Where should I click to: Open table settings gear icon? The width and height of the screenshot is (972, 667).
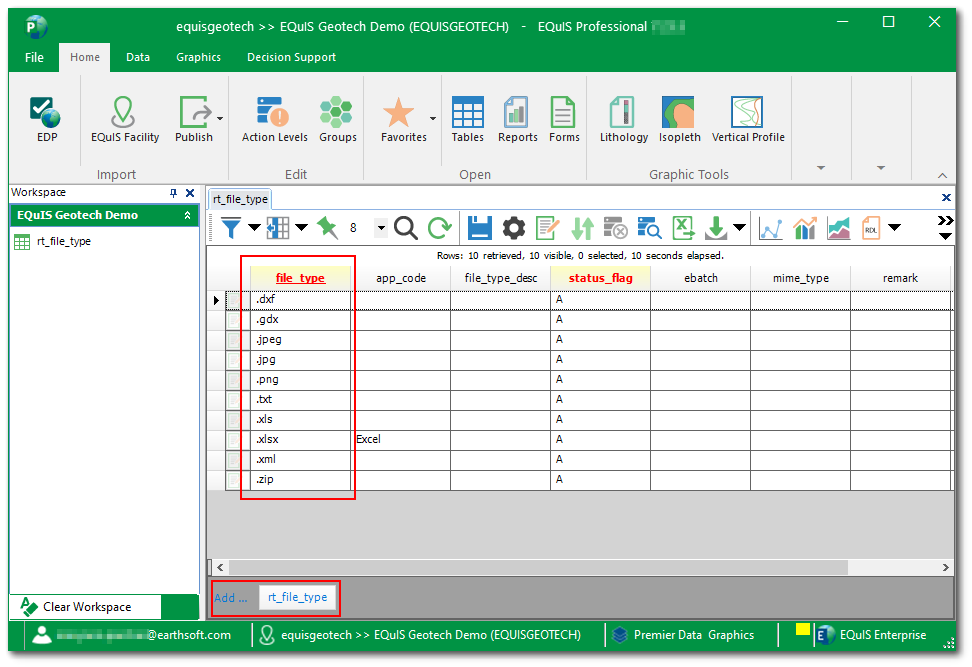coord(513,228)
